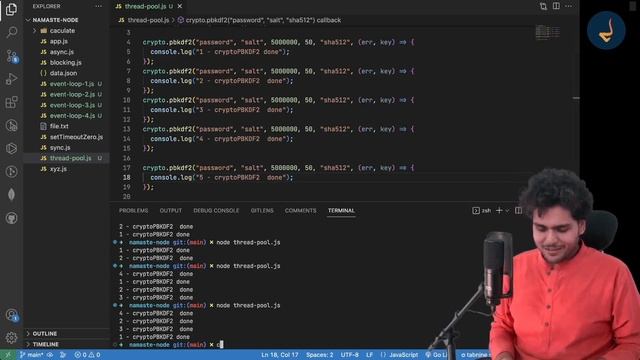The image size is (640, 360).
Task: Open event-loop-4.js in the explorer
Action: 72,116
